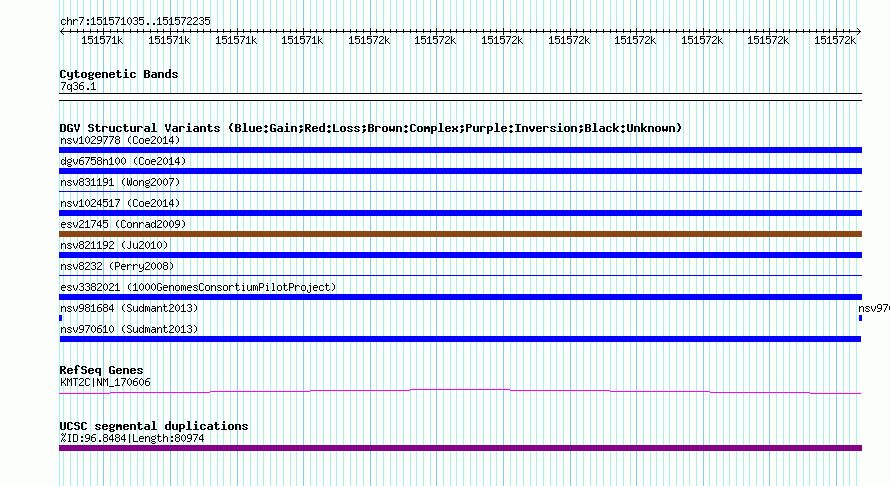Click the right arrow of the coordinate ruler
Image resolution: width=890 pixels, height=486 pixels.
tap(859, 32)
